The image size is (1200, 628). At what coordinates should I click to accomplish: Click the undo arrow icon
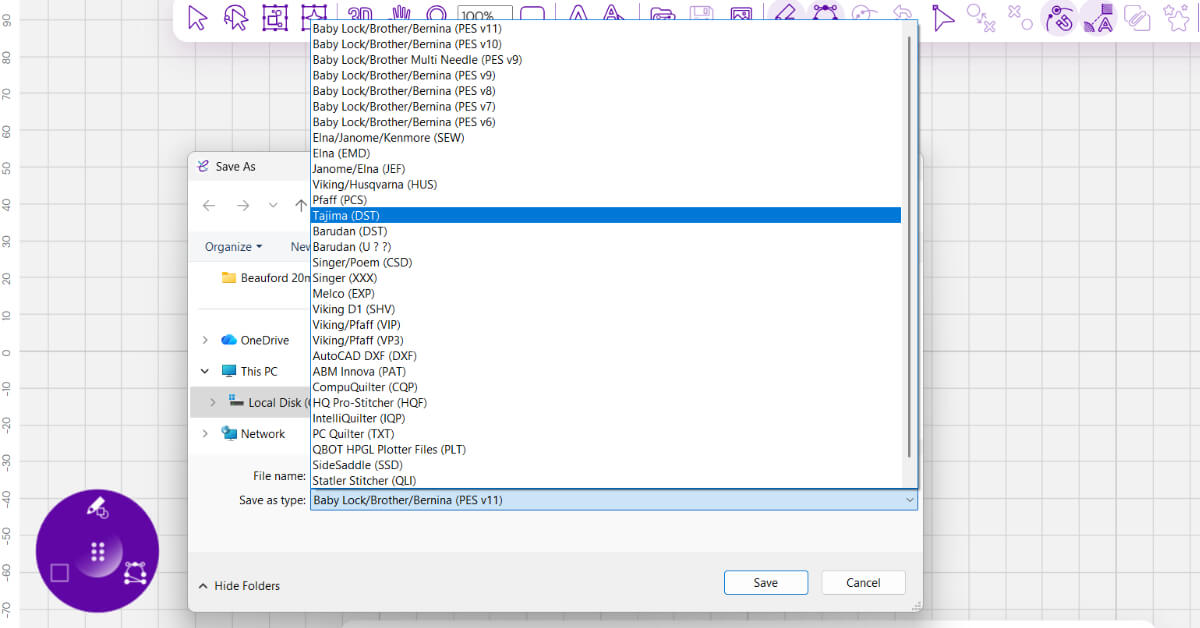pyautogui.click(x=905, y=13)
